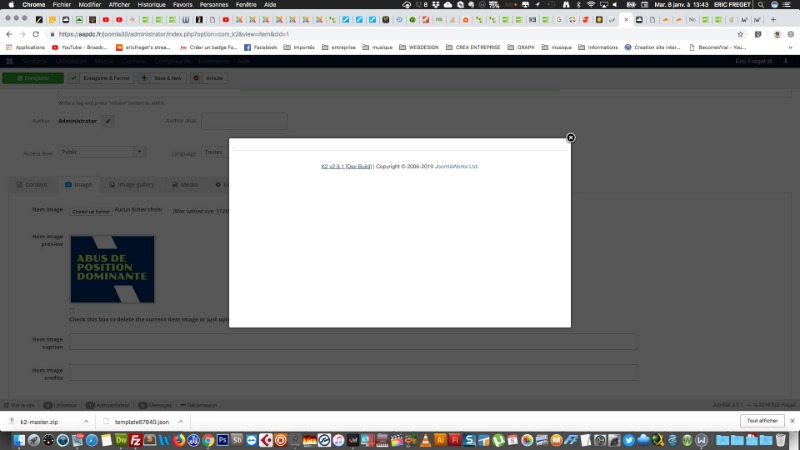Viewport: 800px width, 450px height.
Task: Click the browser back arrow
Action: tap(9, 34)
